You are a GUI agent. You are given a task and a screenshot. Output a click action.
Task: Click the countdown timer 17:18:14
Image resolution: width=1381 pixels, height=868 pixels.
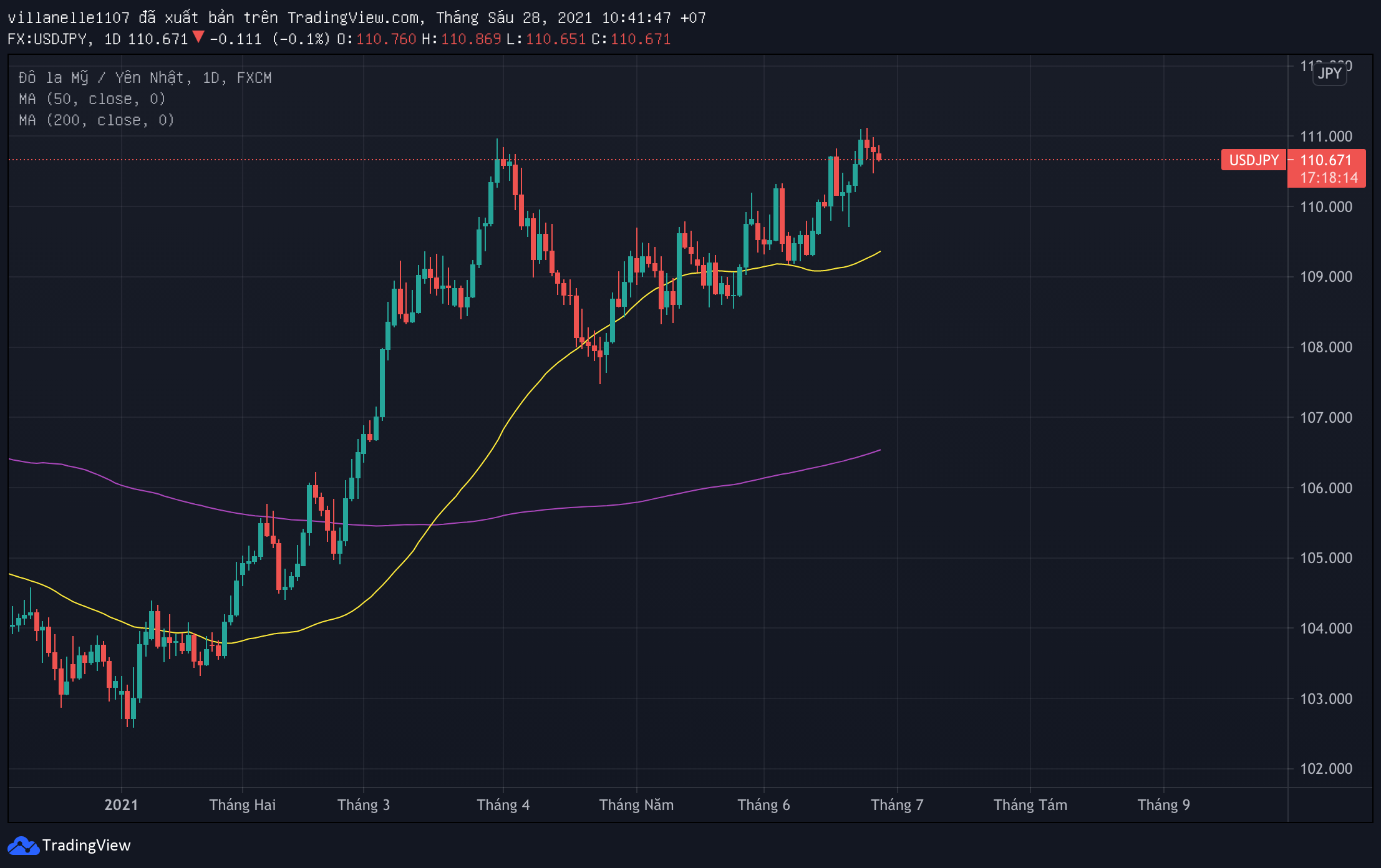click(x=1329, y=178)
